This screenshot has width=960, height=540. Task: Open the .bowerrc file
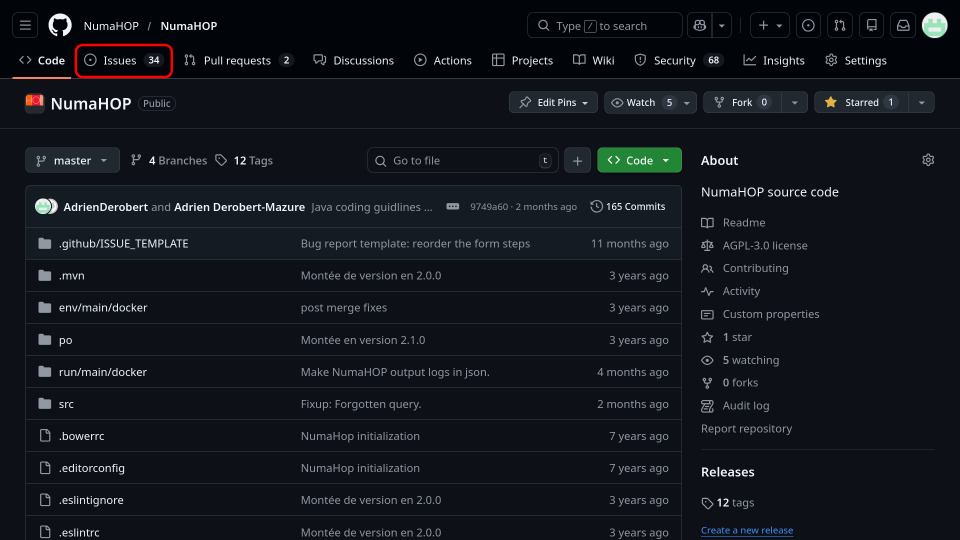click(x=81, y=436)
